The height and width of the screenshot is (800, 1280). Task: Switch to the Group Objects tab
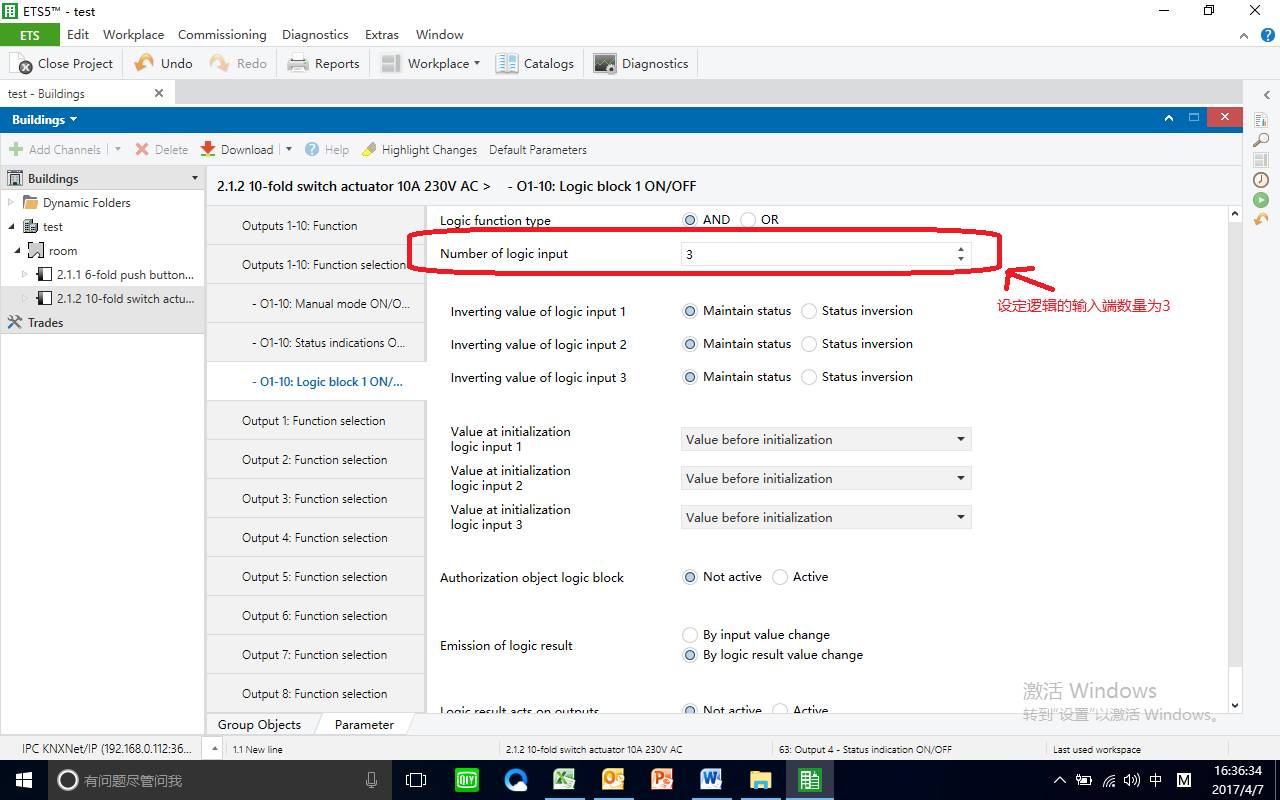click(x=259, y=724)
